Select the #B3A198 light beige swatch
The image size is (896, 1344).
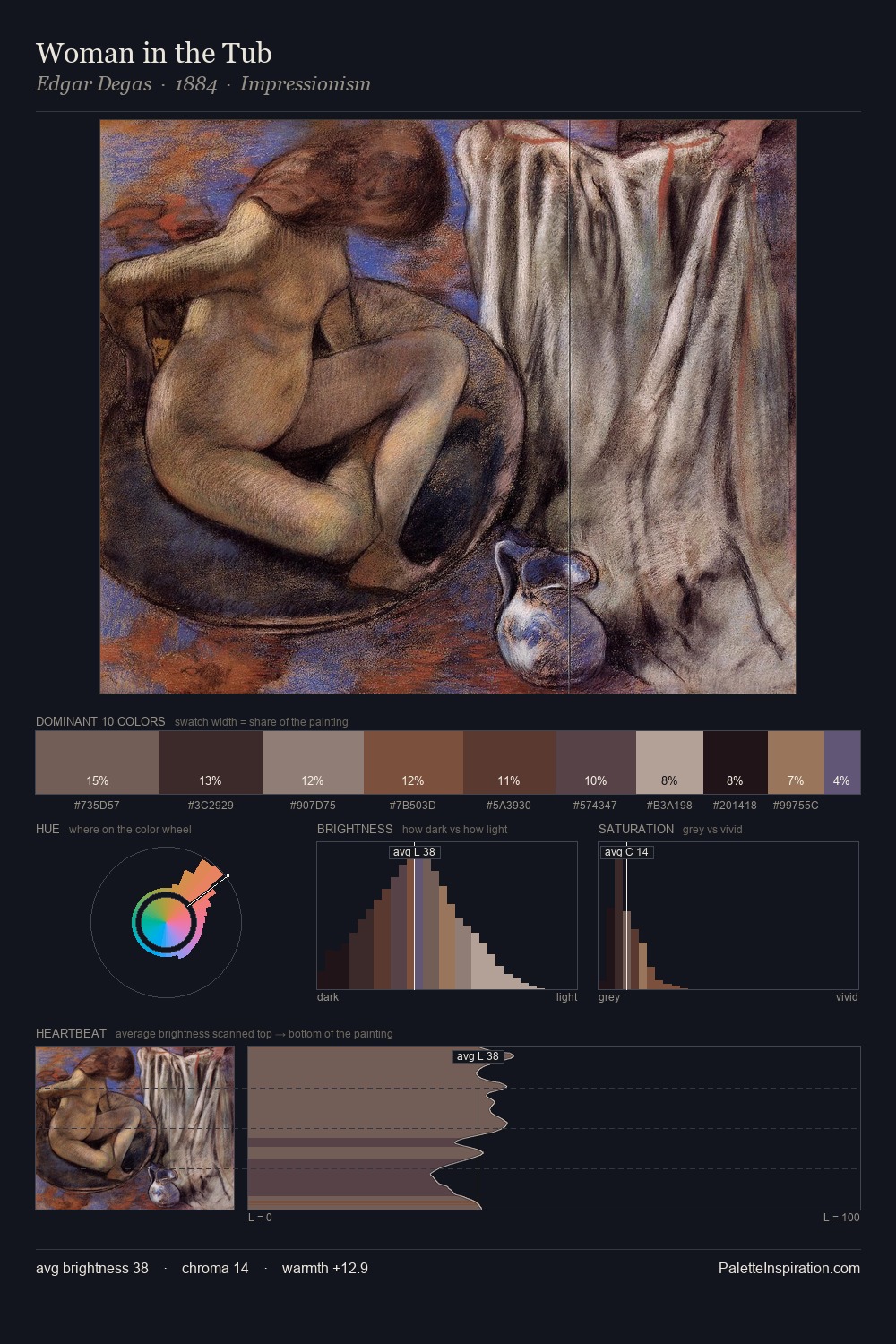pyautogui.click(x=669, y=762)
